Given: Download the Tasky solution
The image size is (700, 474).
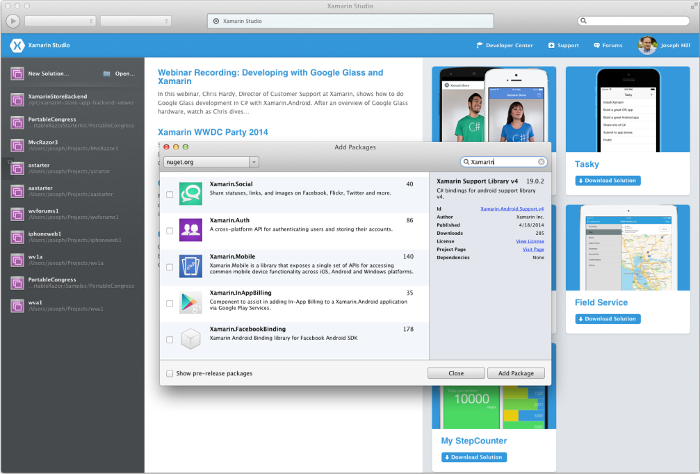Looking at the screenshot, I should tap(608, 181).
